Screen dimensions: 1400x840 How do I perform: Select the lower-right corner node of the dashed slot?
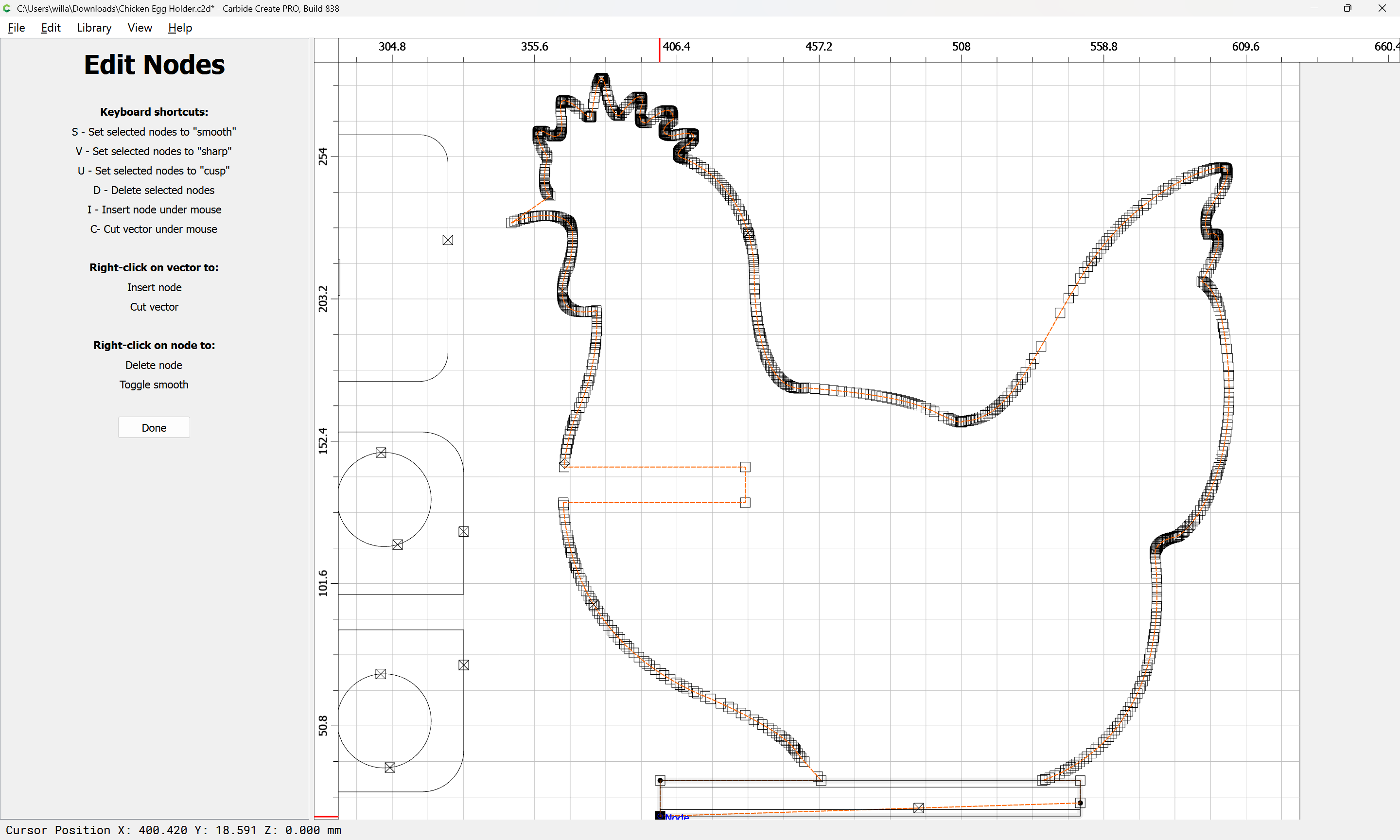[745, 503]
